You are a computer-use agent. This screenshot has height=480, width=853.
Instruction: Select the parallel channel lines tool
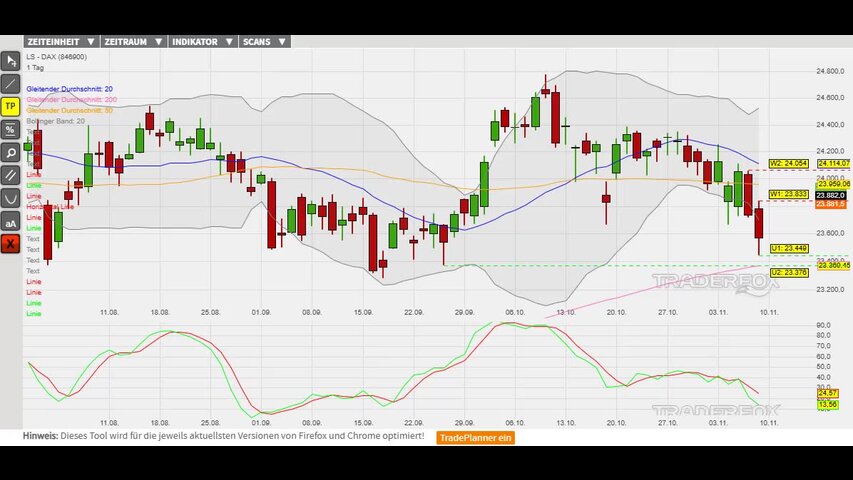[11, 175]
